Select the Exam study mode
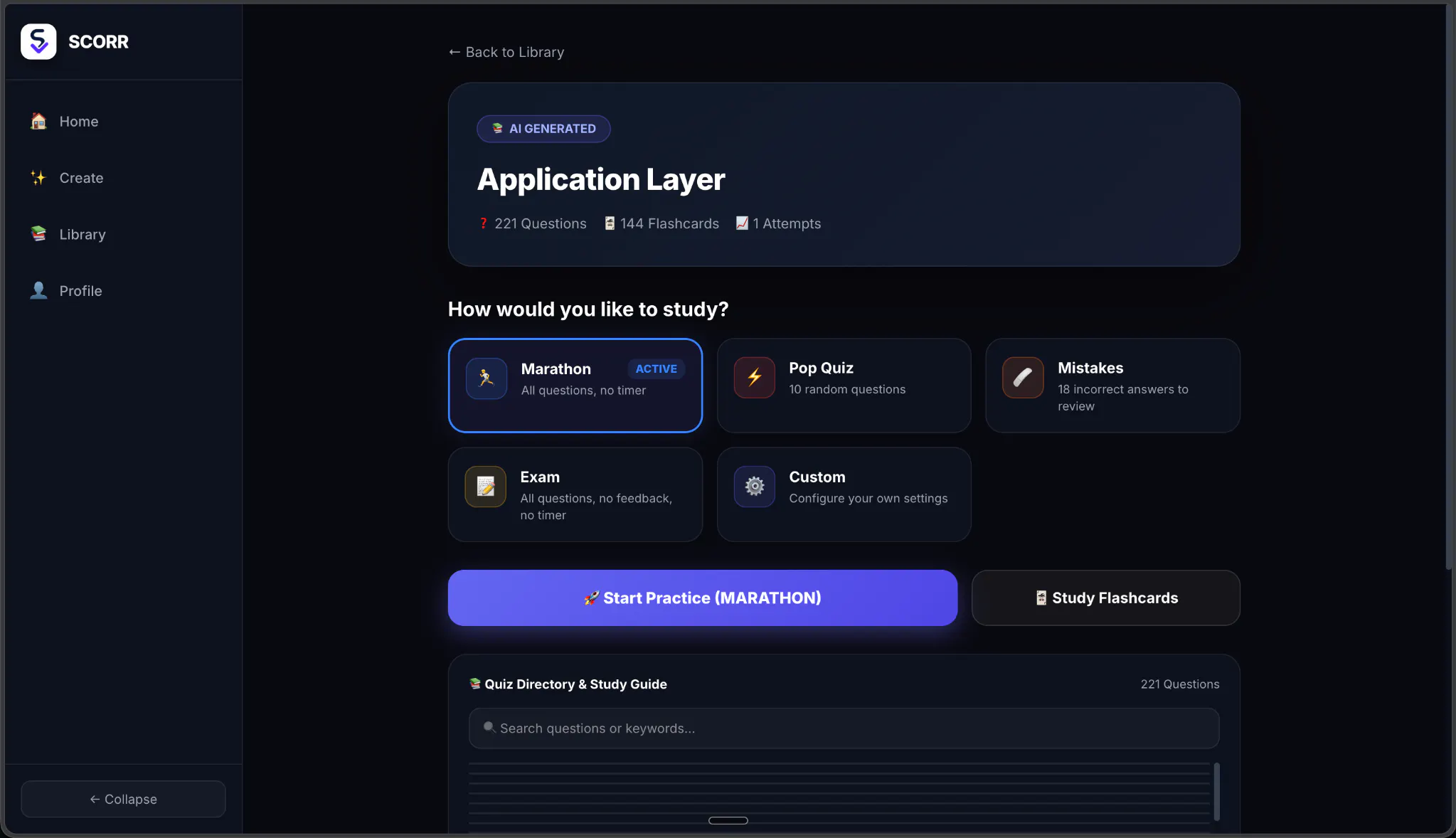Screen dimensions: 1456x838 coord(575,494)
